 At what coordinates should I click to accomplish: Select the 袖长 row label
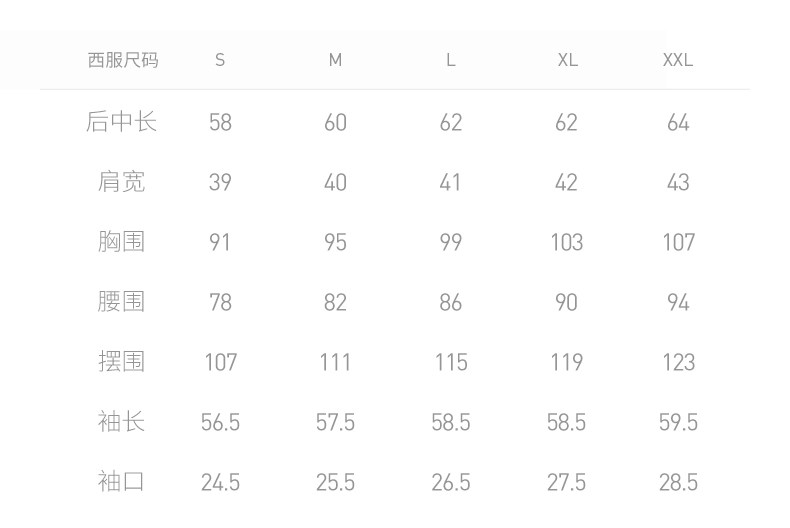click(122, 422)
